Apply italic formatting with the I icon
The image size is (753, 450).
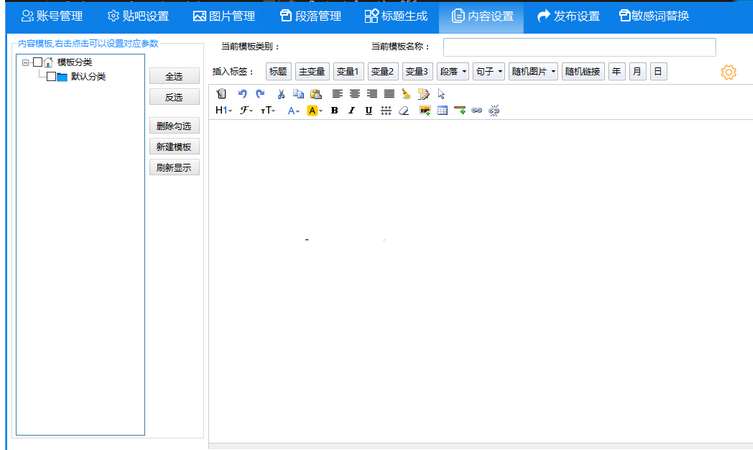pyautogui.click(x=351, y=110)
